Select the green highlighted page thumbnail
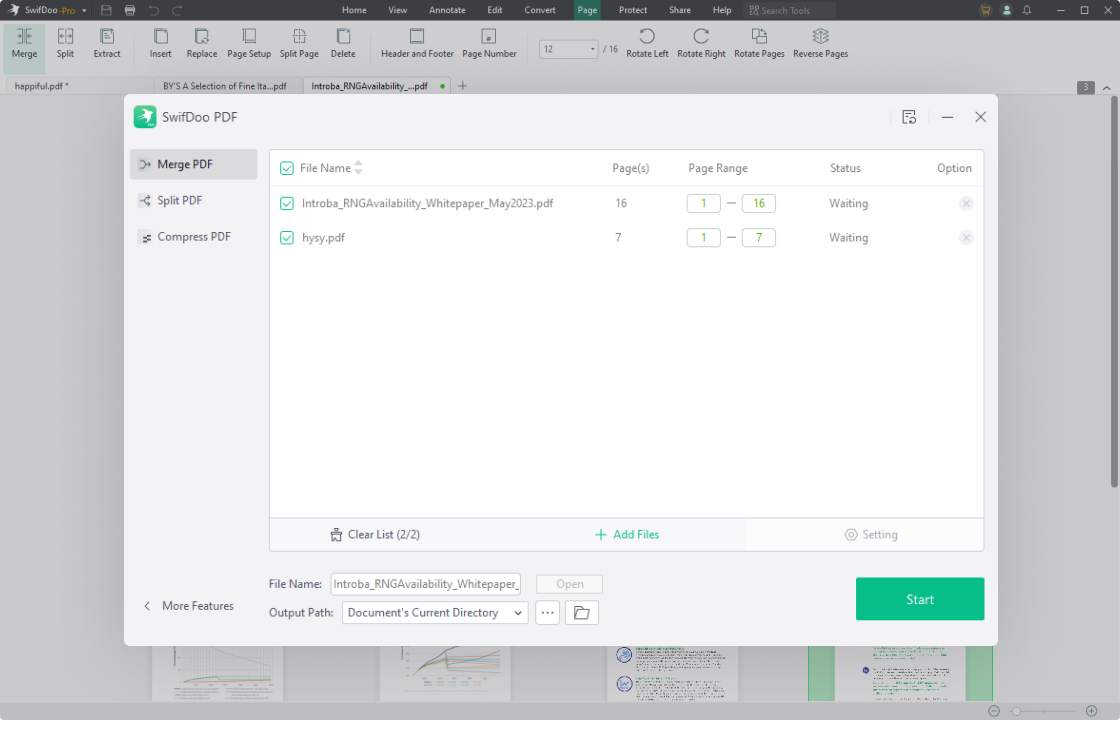The image size is (1120, 734). (900, 673)
